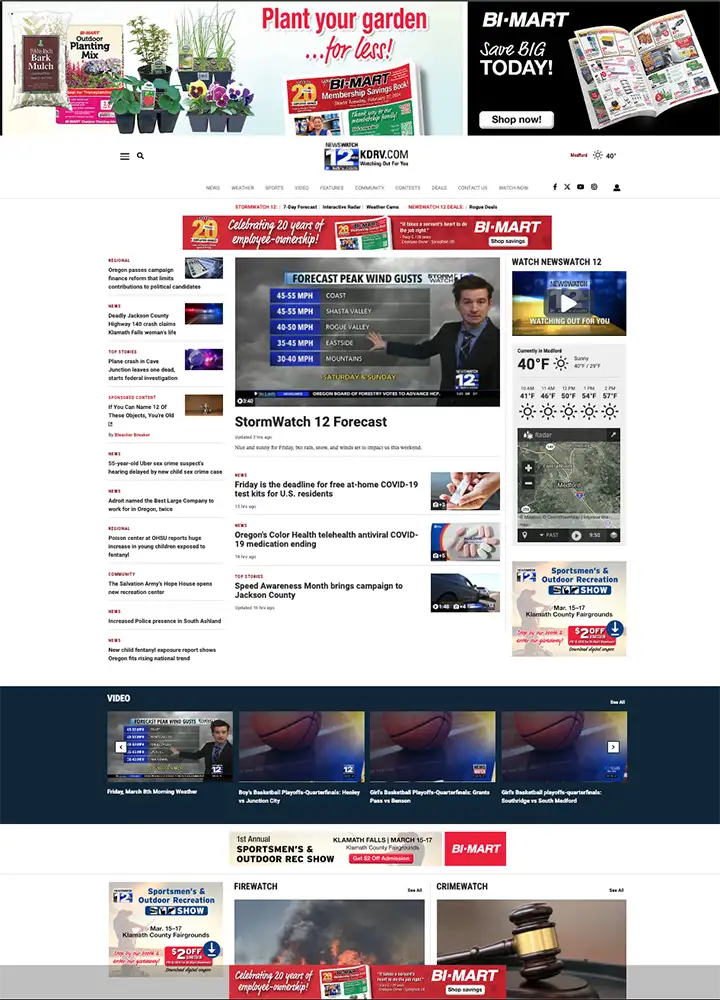The image size is (720, 1000).
Task: Click the header sun weather icon
Action: click(598, 155)
